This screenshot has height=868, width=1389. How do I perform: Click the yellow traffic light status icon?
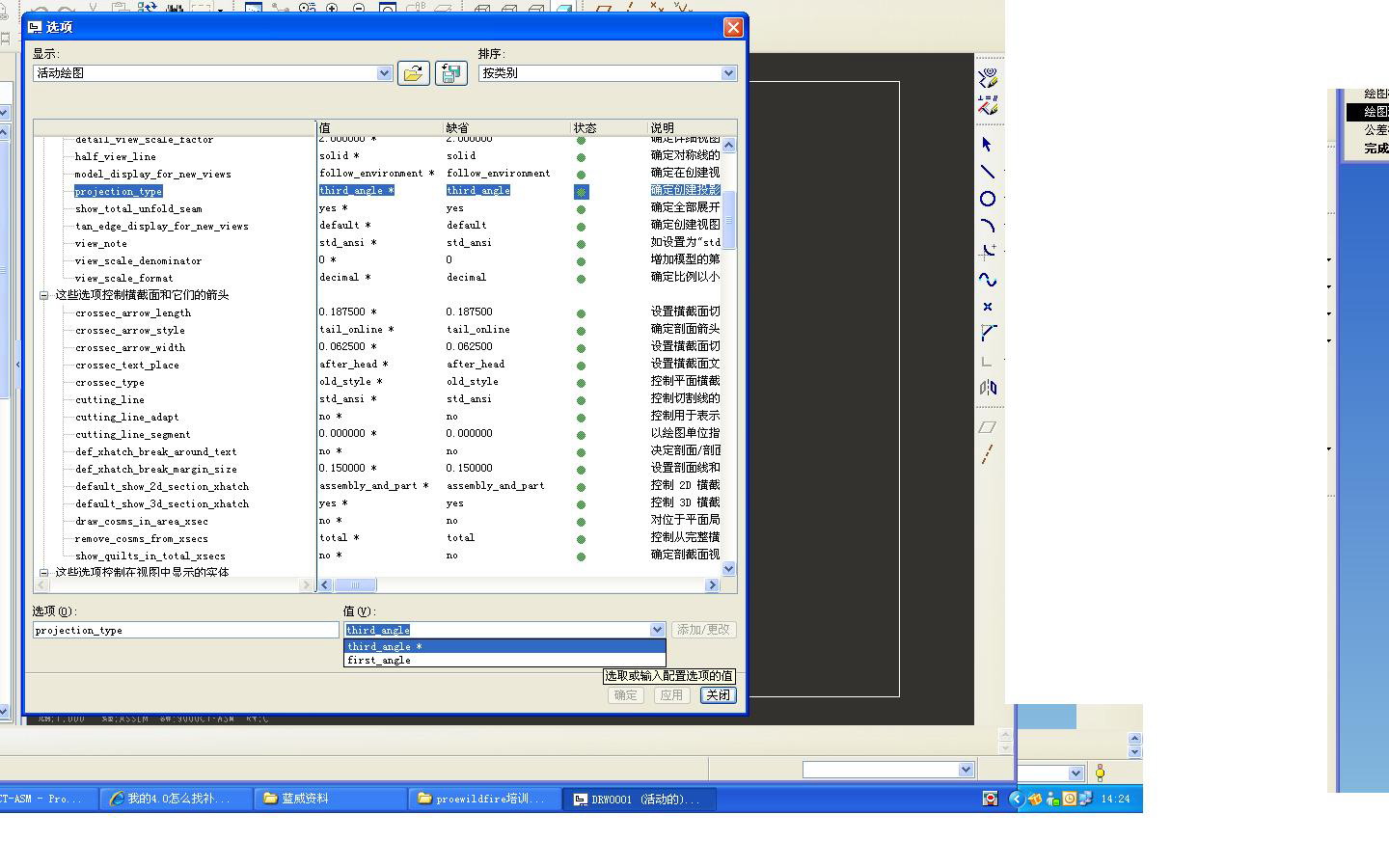1100,773
